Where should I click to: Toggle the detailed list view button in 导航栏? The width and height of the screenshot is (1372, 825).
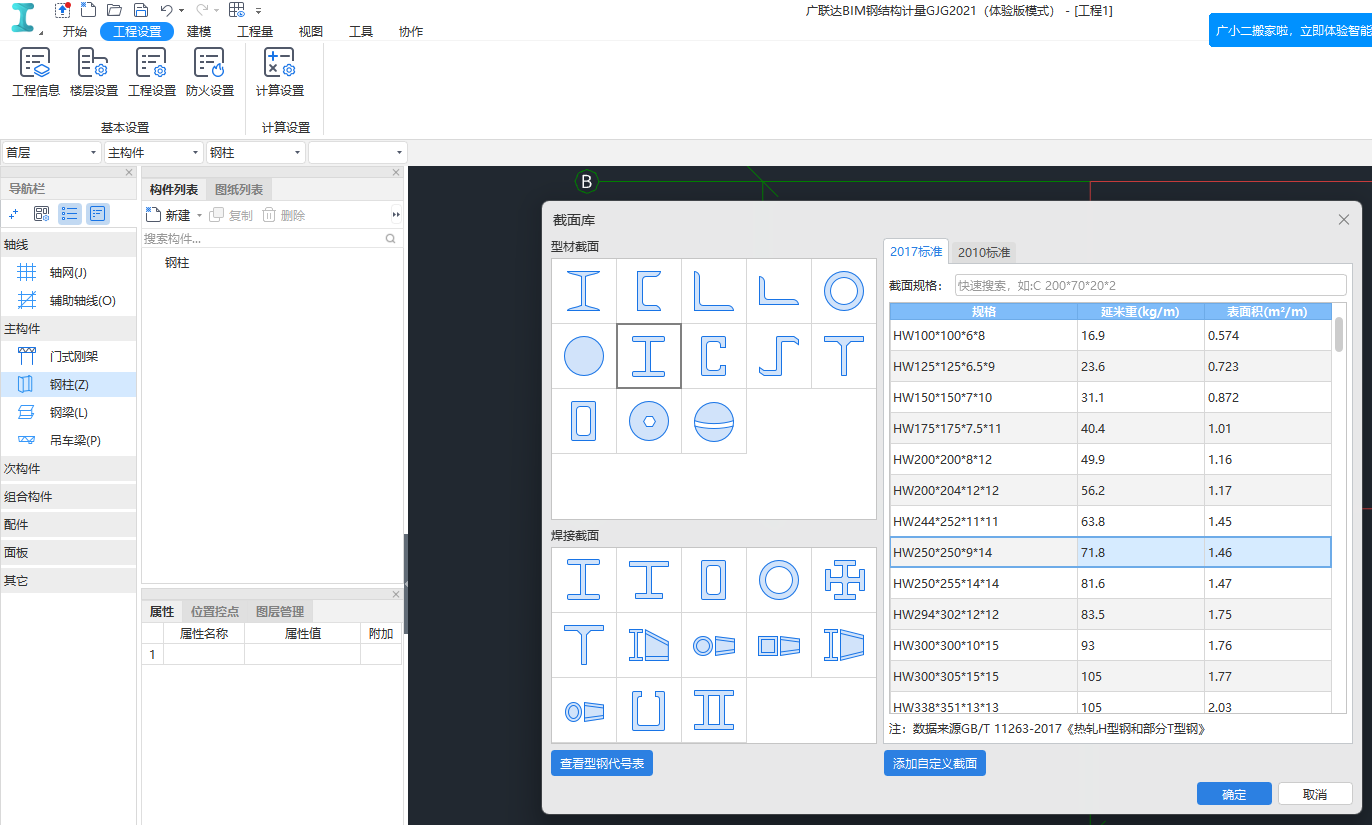click(97, 213)
